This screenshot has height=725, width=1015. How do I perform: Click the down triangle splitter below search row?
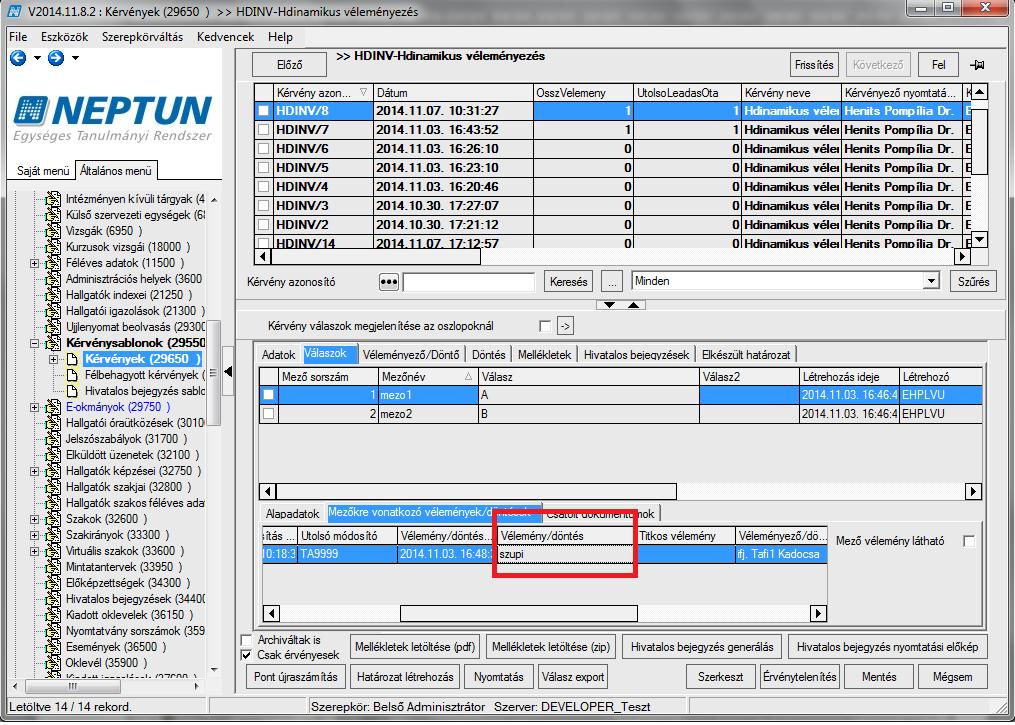pyautogui.click(x=609, y=305)
